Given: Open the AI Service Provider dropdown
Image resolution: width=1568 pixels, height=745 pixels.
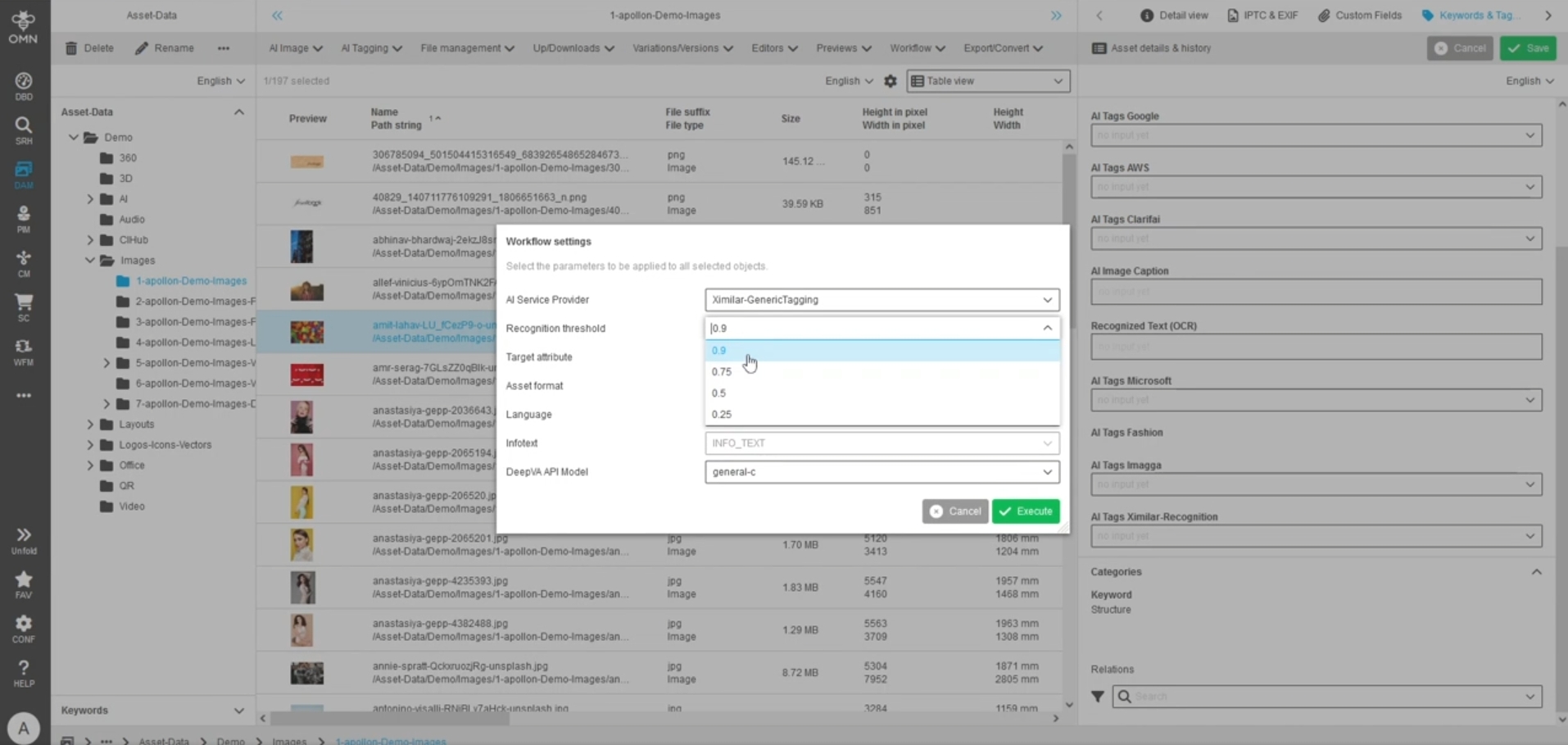Looking at the screenshot, I should pyautogui.click(x=881, y=300).
